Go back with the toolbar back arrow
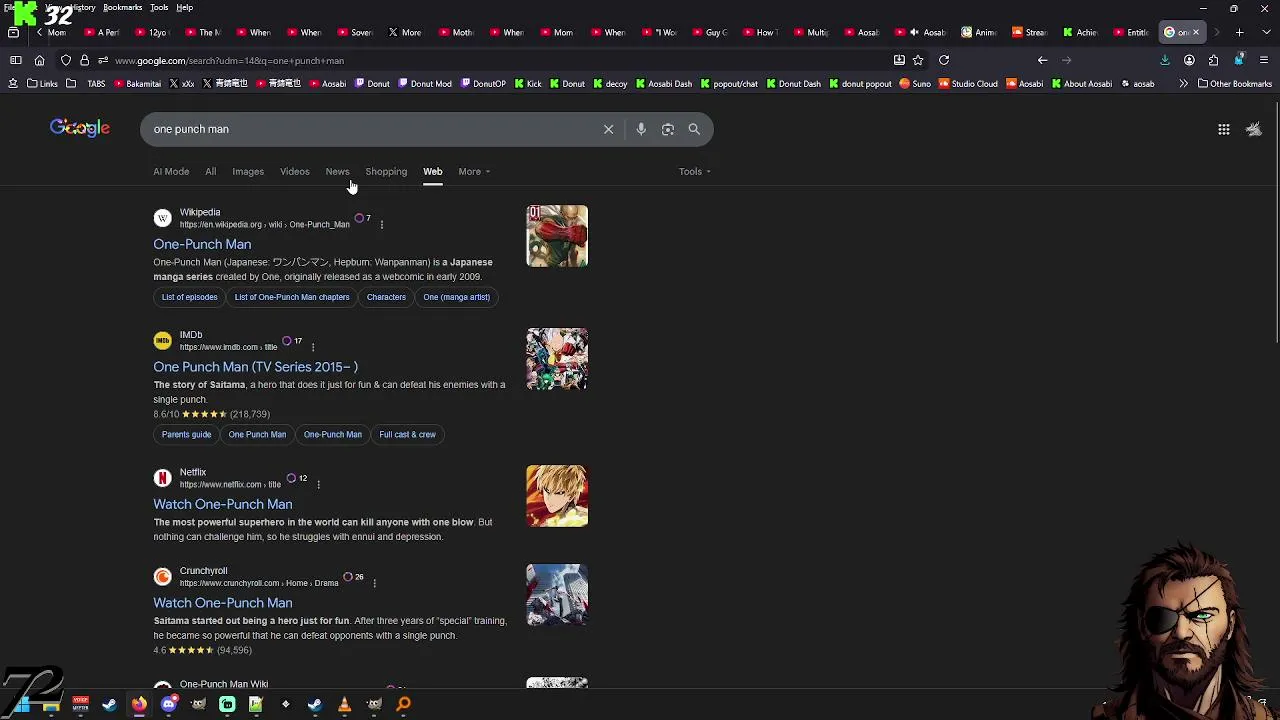Screen dimensions: 1280x720 pos(1042,60)
